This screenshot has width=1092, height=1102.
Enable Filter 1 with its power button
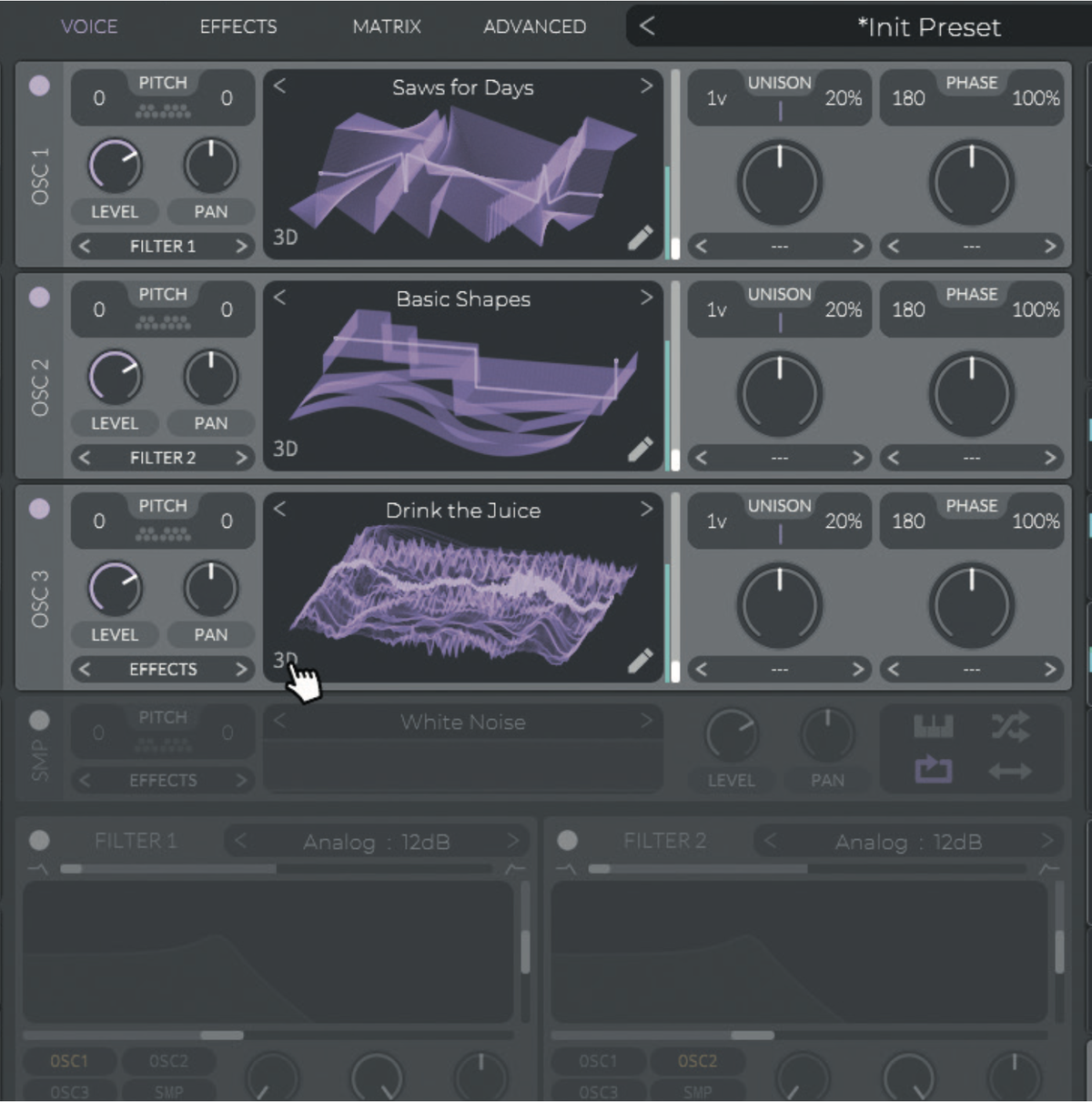click(x=39, y=840)
